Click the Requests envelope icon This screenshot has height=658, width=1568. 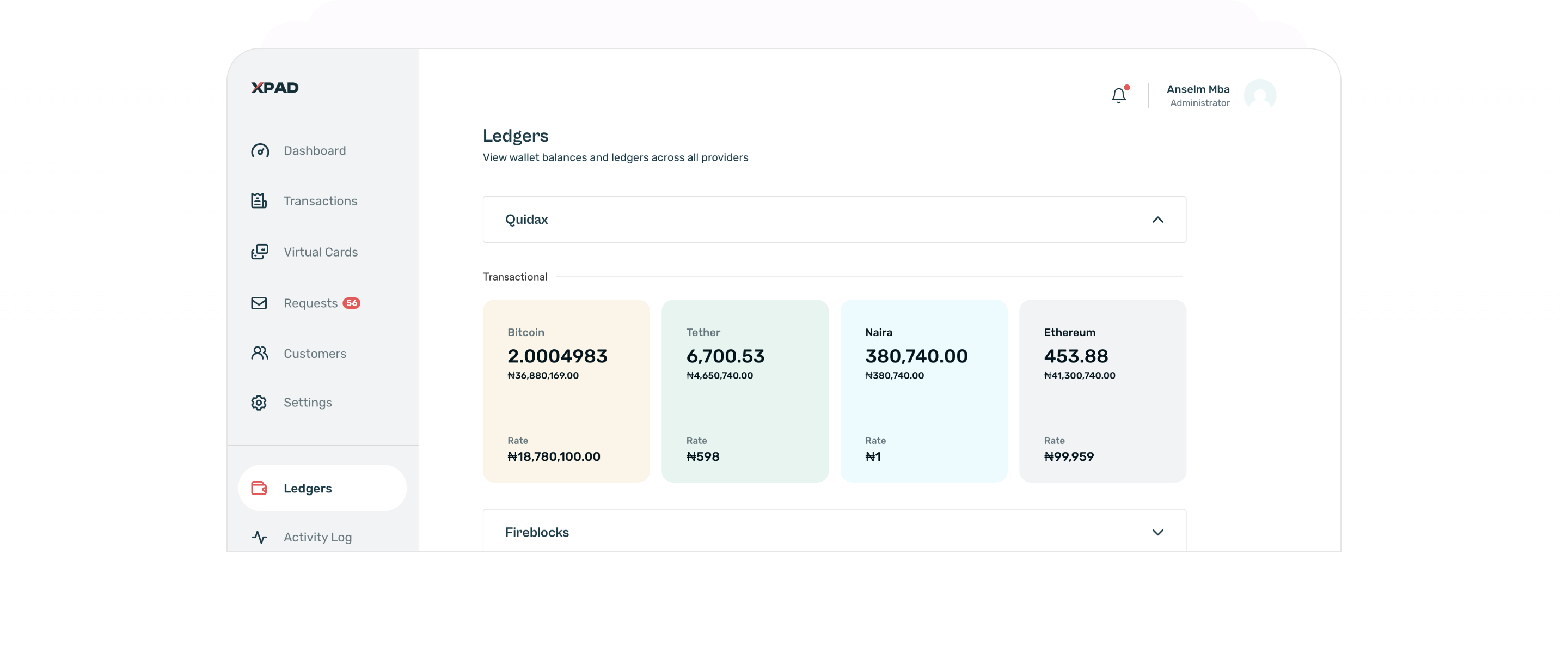(x=259, y=303)
